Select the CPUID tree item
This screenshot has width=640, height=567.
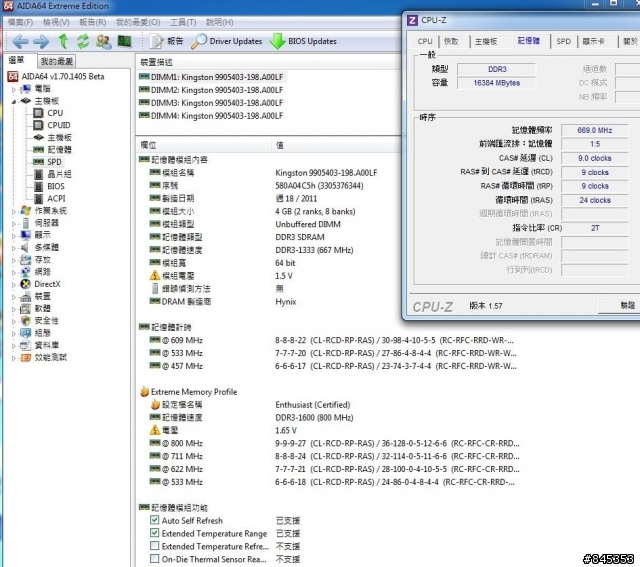tap(52, 125)
